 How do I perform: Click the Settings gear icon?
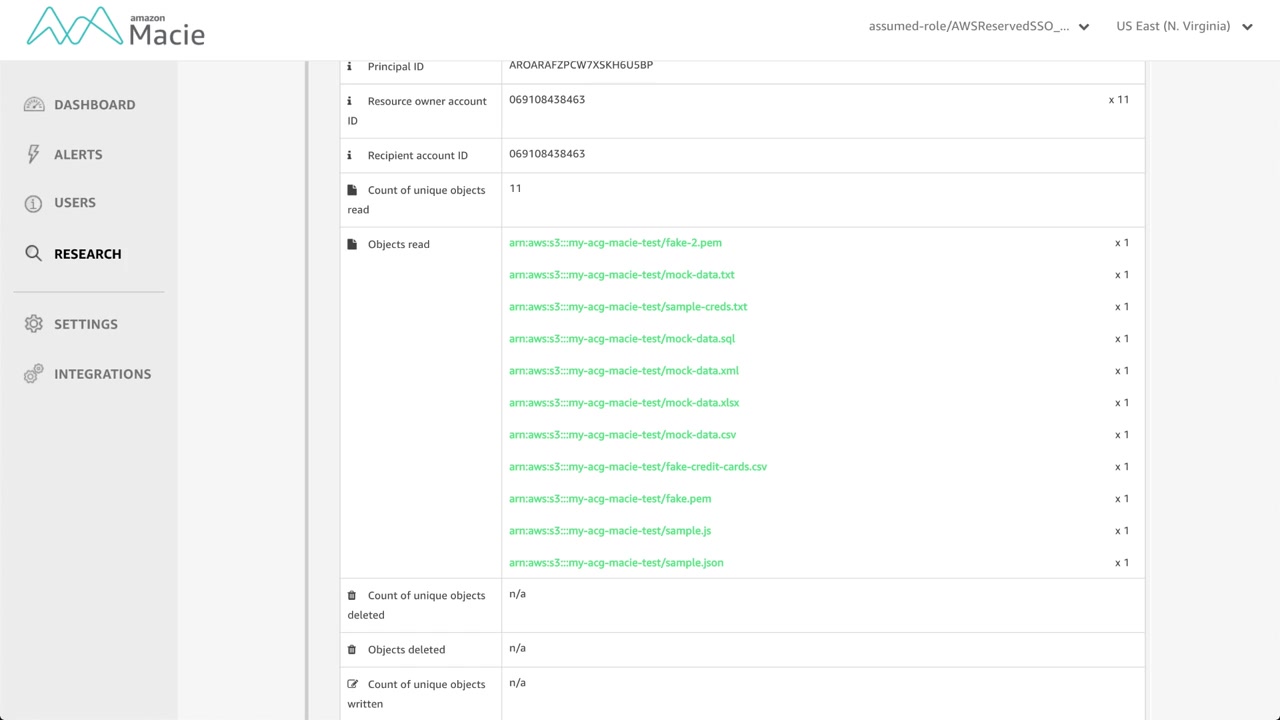[34, 324]
